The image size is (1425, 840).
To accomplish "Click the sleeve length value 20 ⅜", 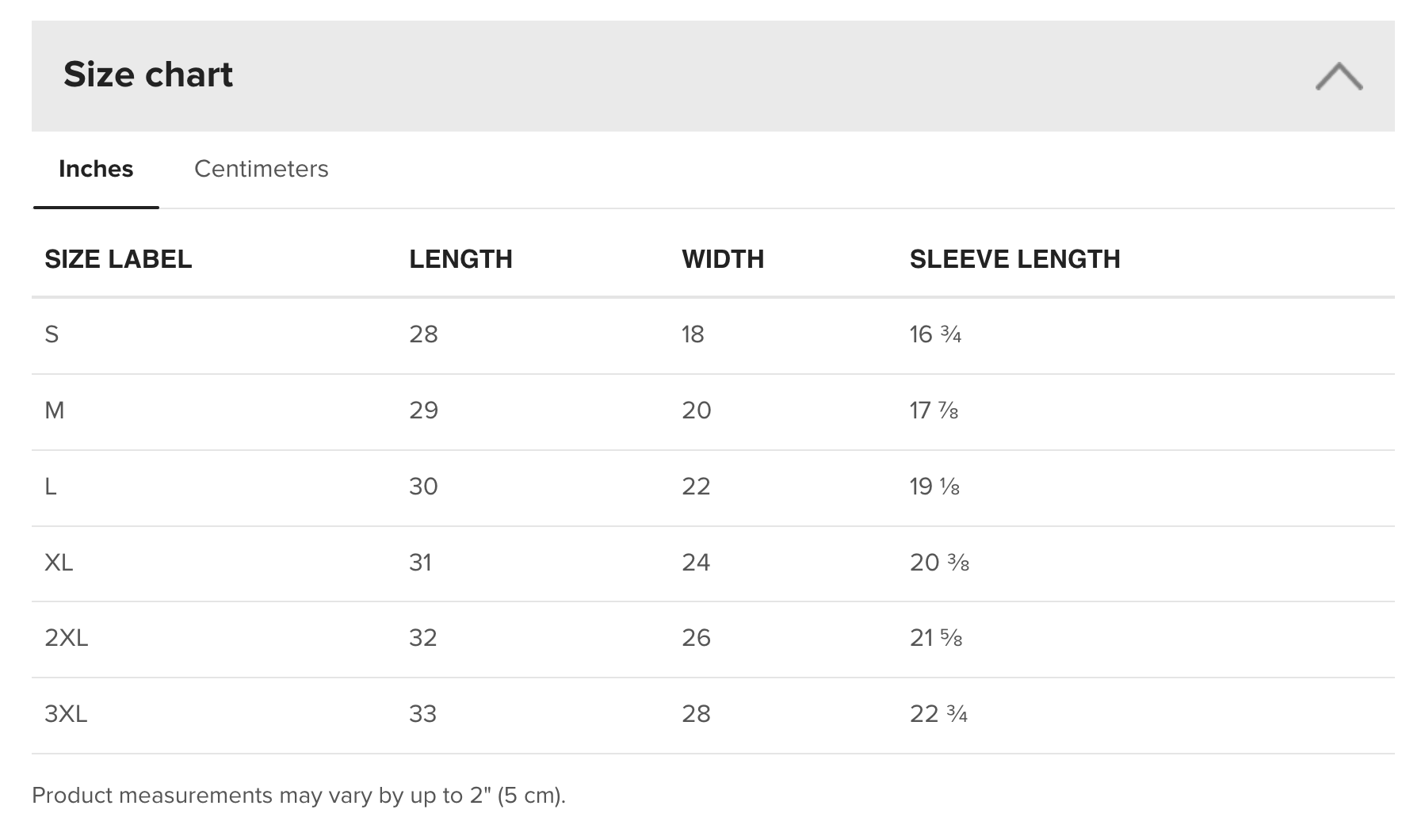I will pos(939,563).
